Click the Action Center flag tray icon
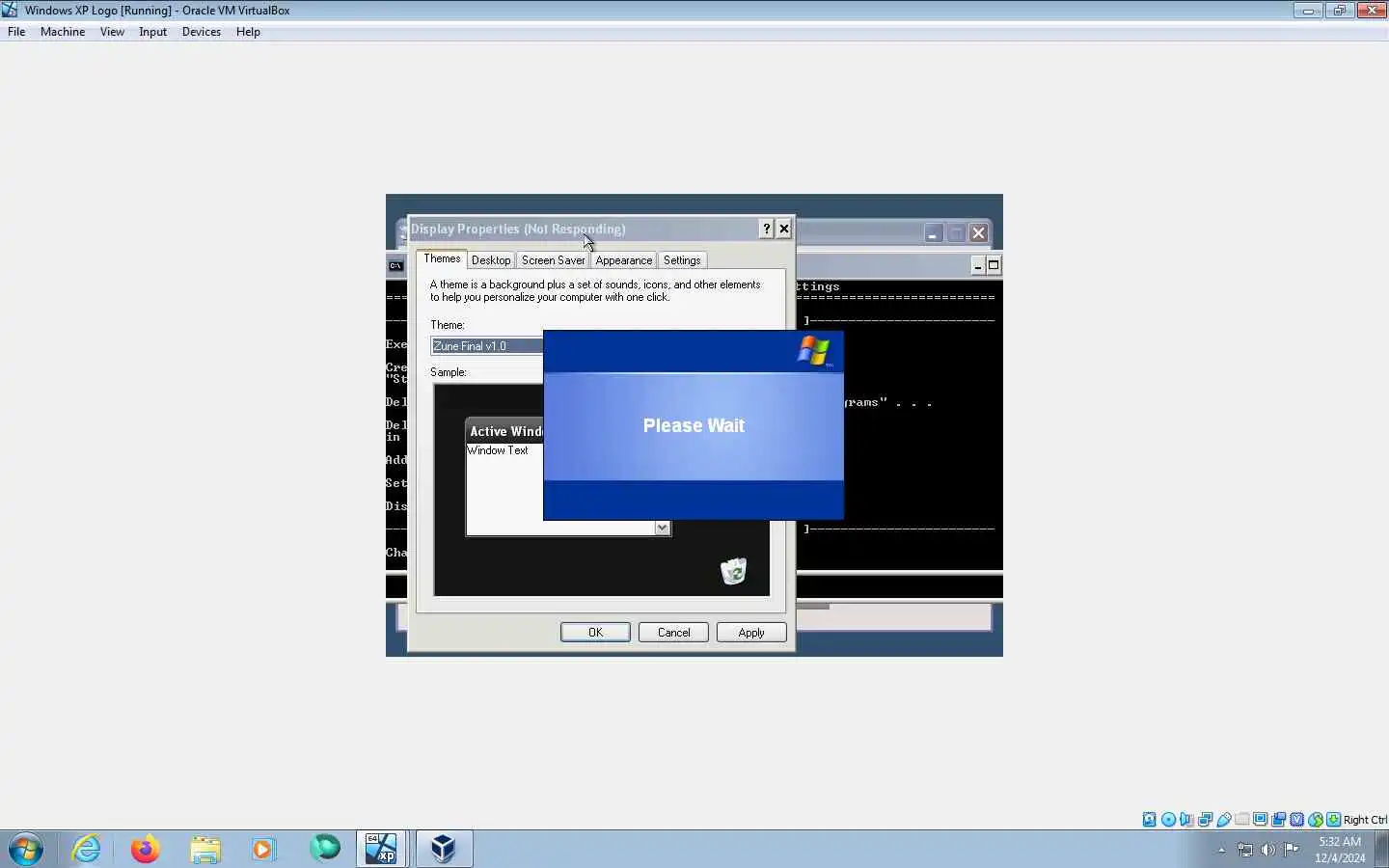This screenshot has width=1389, height=868. coord(1292,850)
